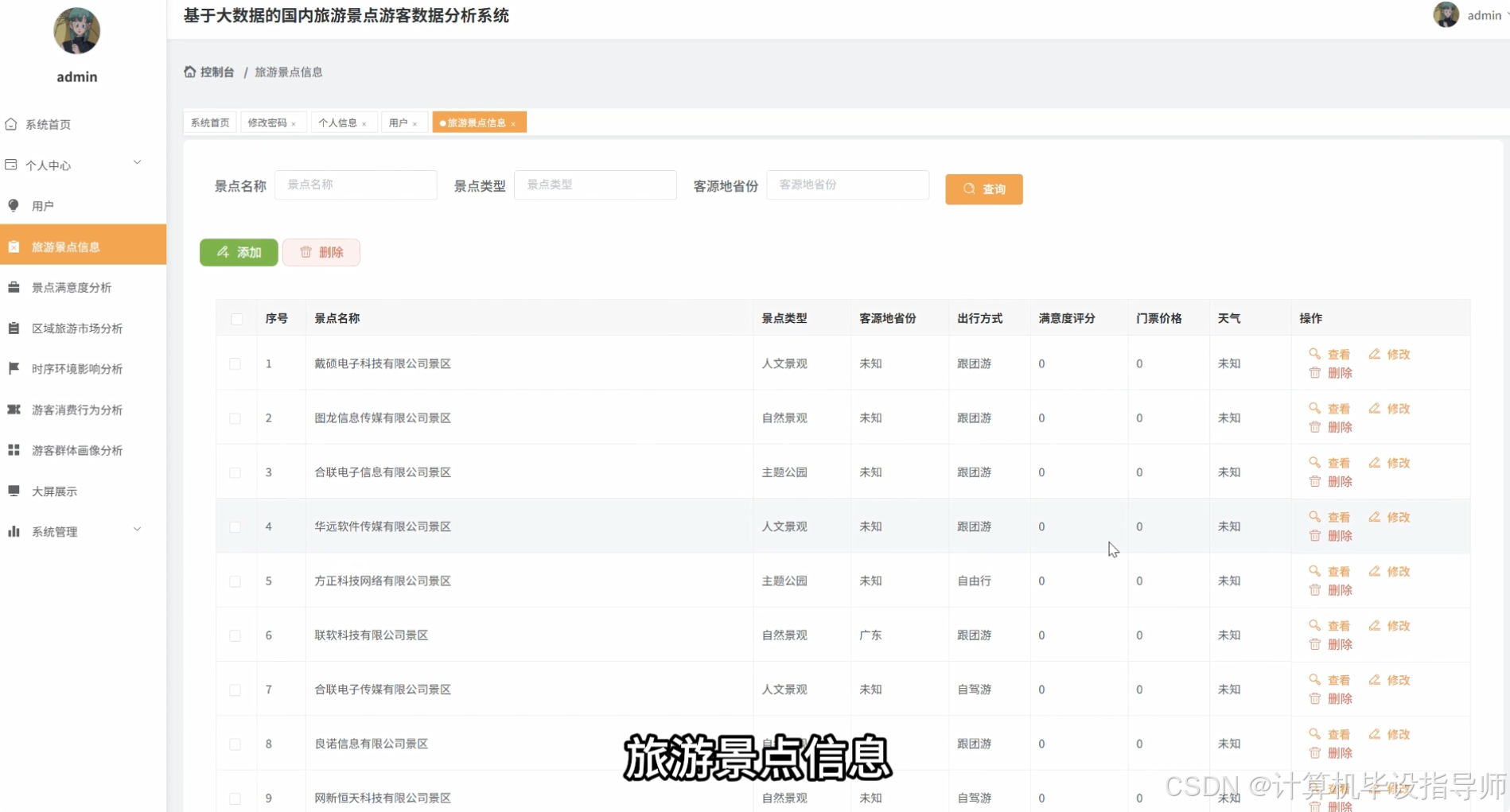Select the 景点满意度分析 briefcase icon
This screenshot has width=1510, height=812.
coord(13,287)
